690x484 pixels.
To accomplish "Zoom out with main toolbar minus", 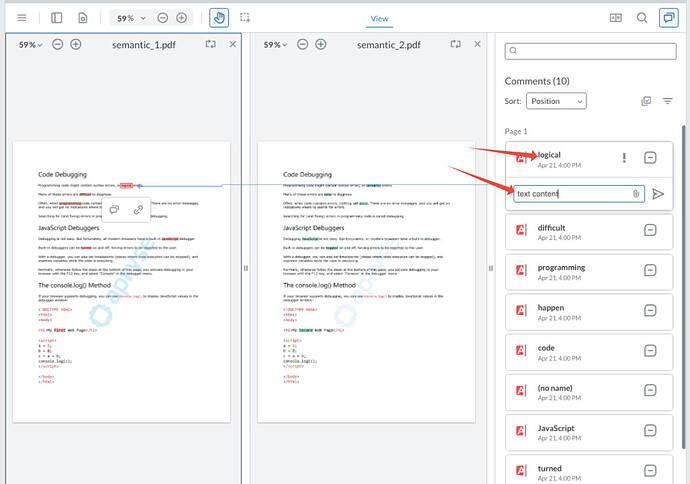I will [x=163, y=18].
